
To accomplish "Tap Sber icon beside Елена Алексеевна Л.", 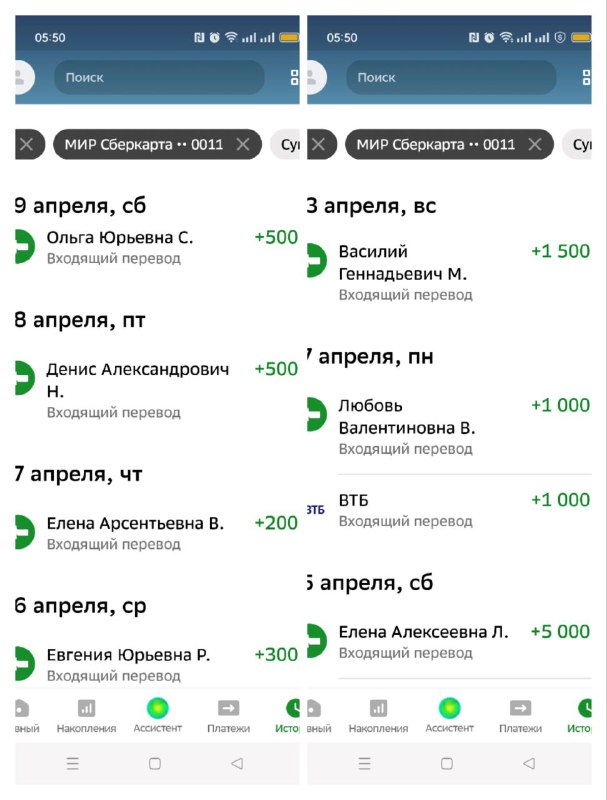I will click(x=316, y=641).
